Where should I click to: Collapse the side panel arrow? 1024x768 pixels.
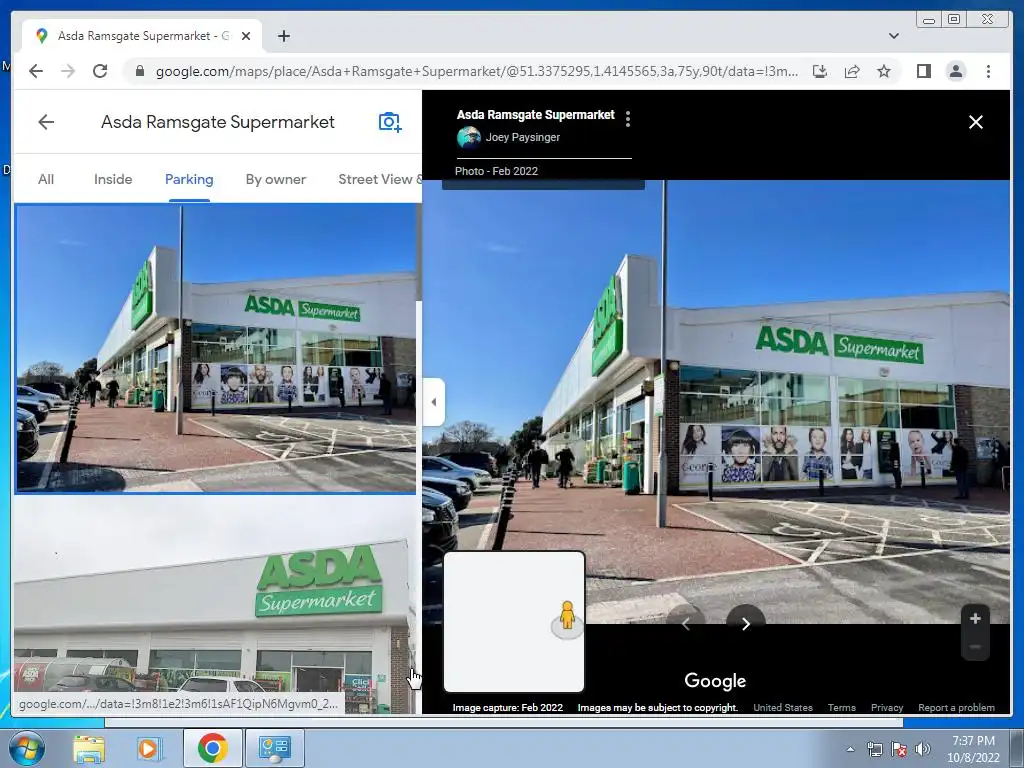click(434, 402)
